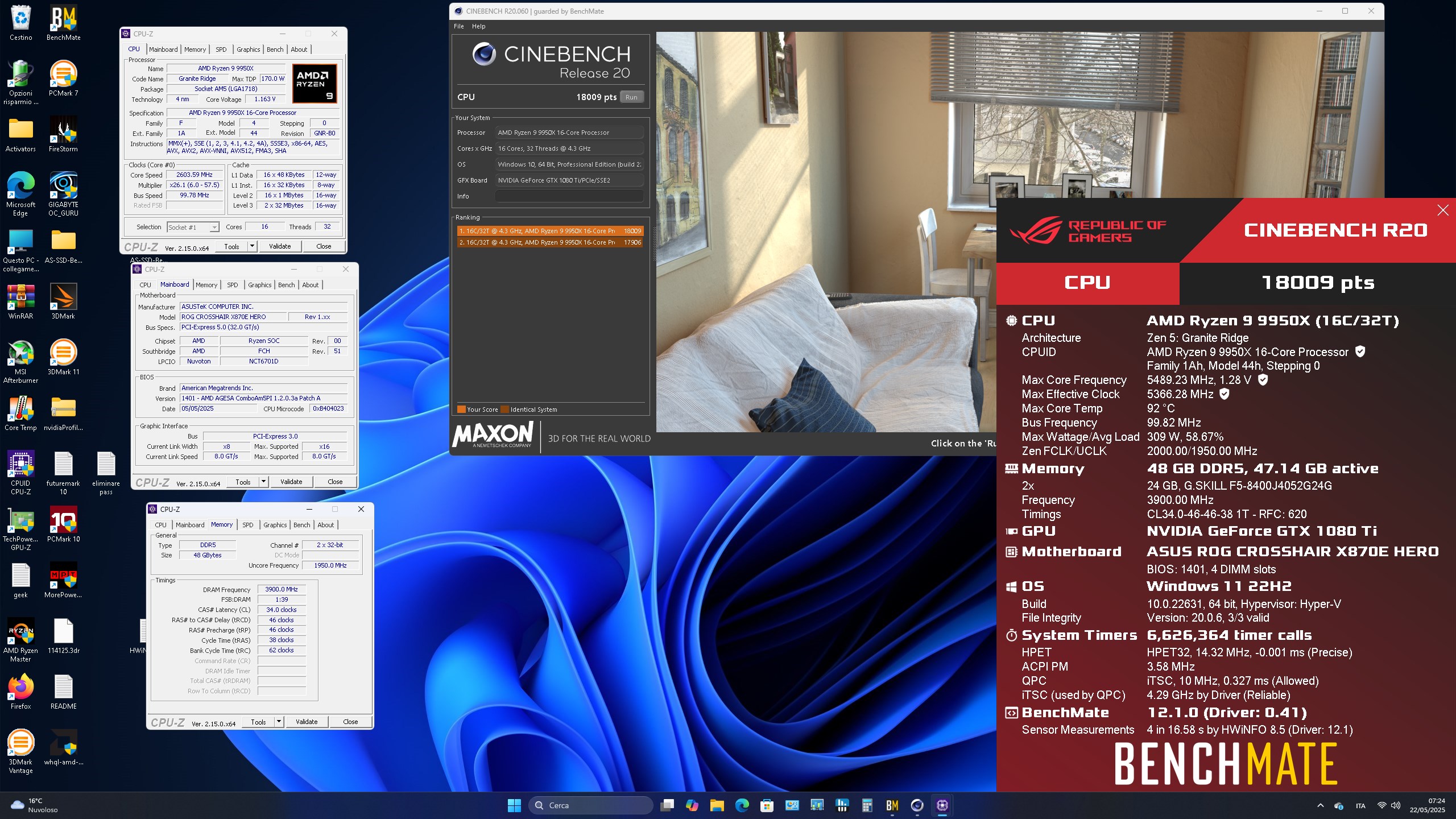Click the Cinebench taskbar icon
Screen dimensions: 1456x819
click(x=917, y=805)
